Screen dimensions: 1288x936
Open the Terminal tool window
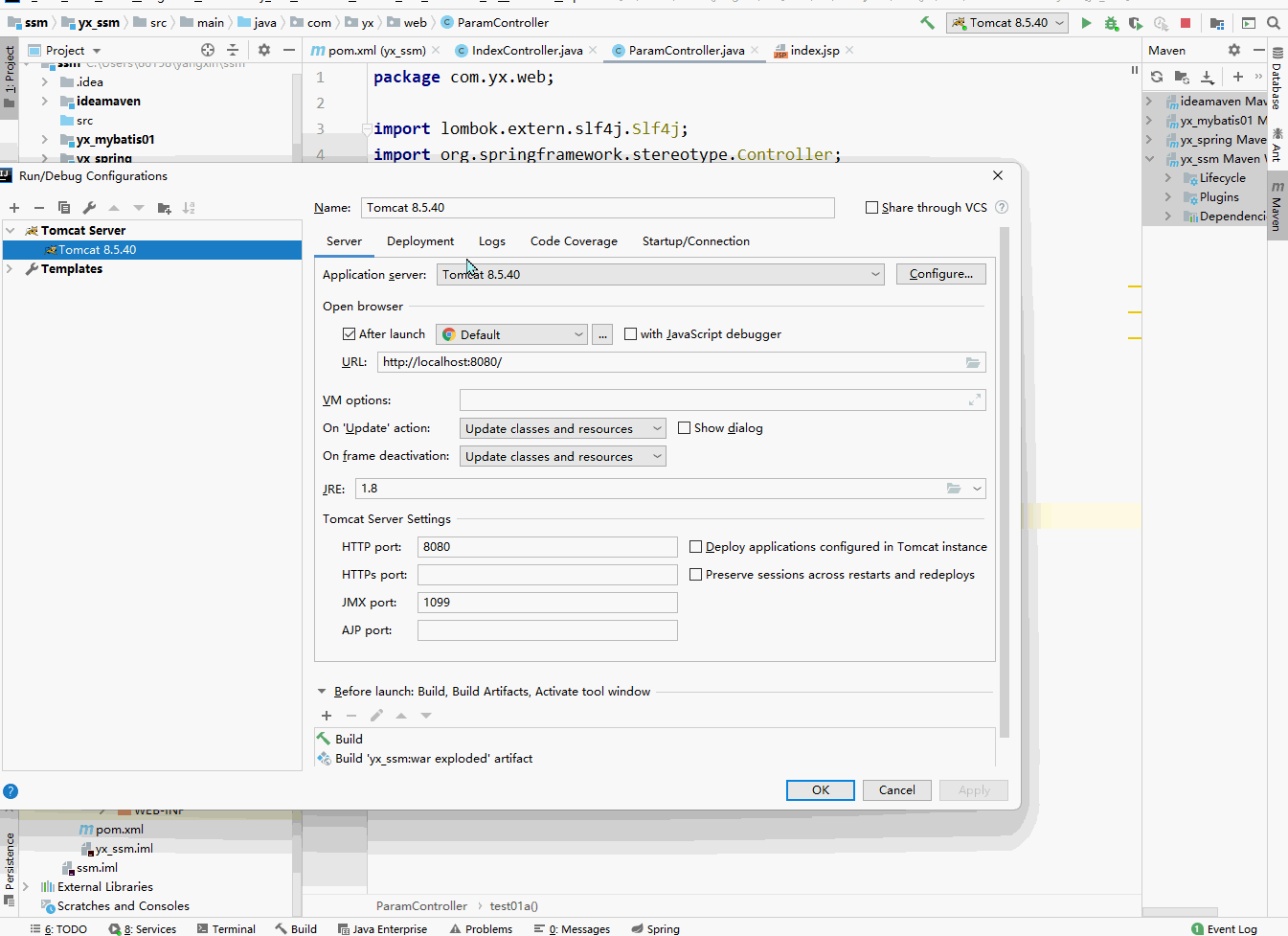point(226,928)
